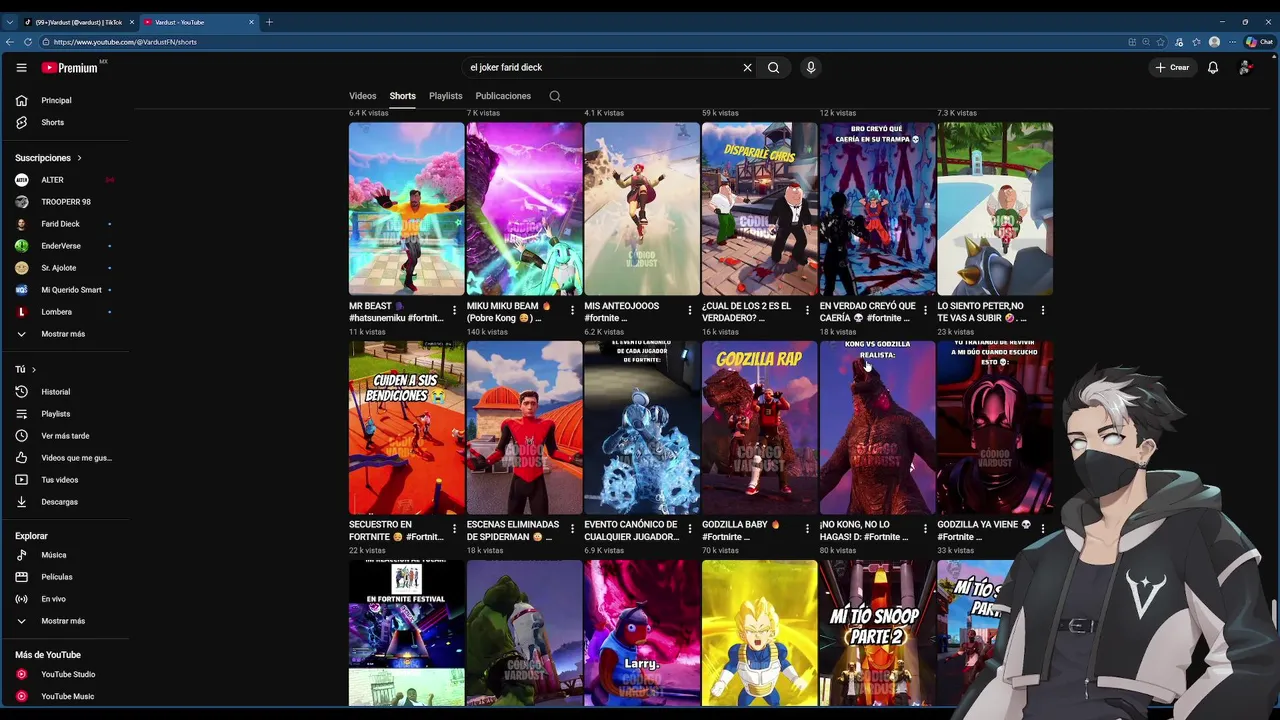
Task: Expand the Tú section chevron
Action: (33, 370)
